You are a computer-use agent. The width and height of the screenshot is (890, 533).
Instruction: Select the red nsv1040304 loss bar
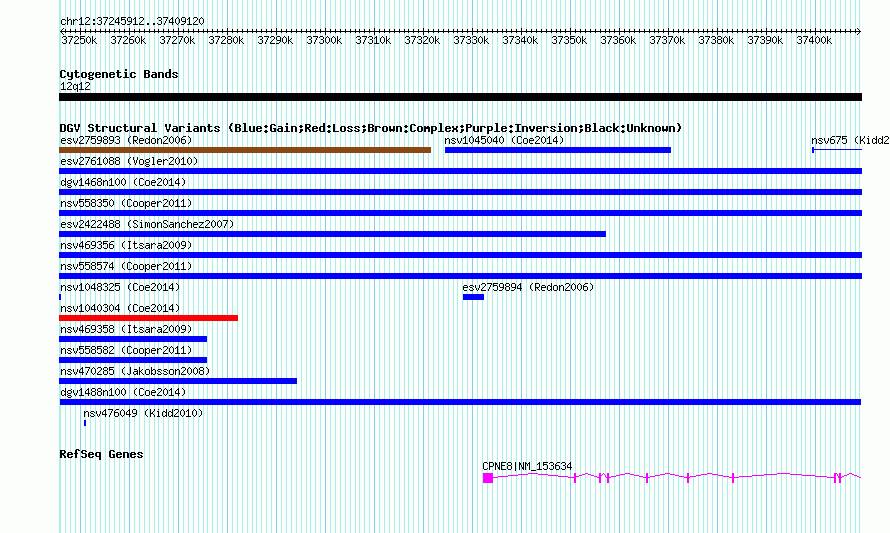148,318
